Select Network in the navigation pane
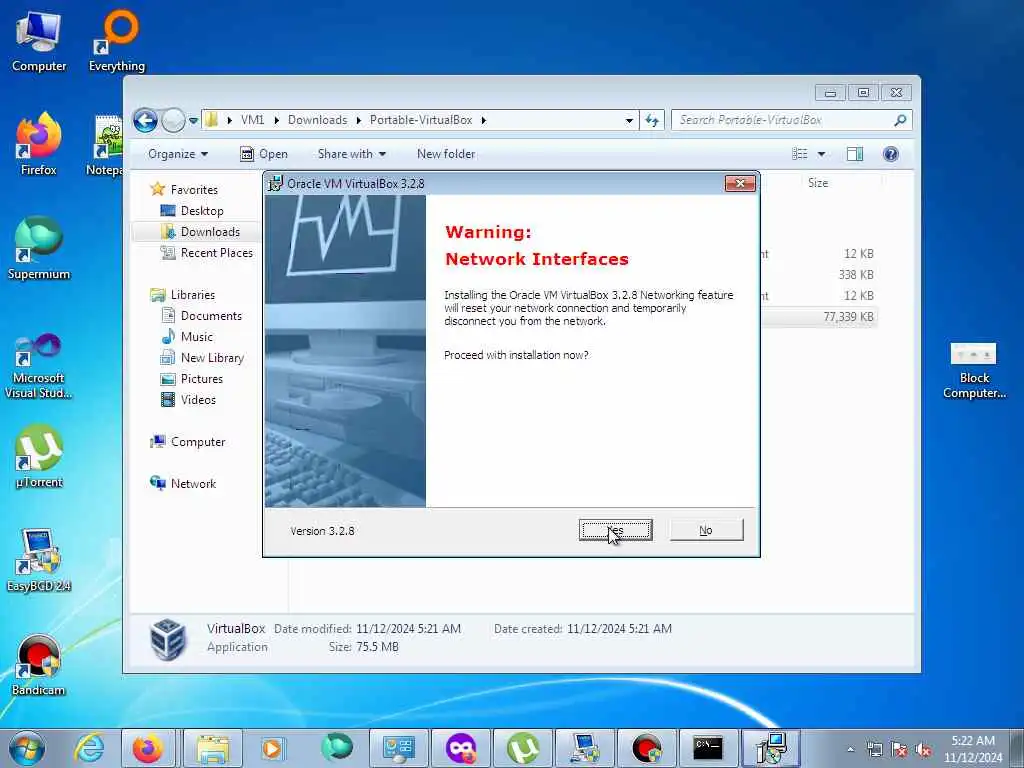The width and height of the screenshot is (1024, 768). coord(193,484)
